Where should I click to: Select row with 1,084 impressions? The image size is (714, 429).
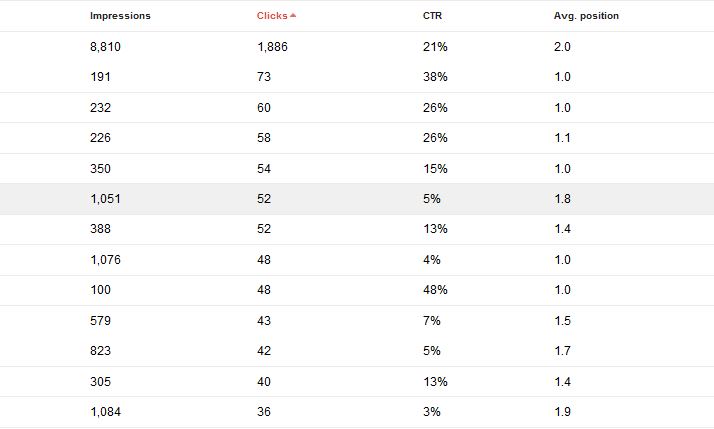click(357, 412)
